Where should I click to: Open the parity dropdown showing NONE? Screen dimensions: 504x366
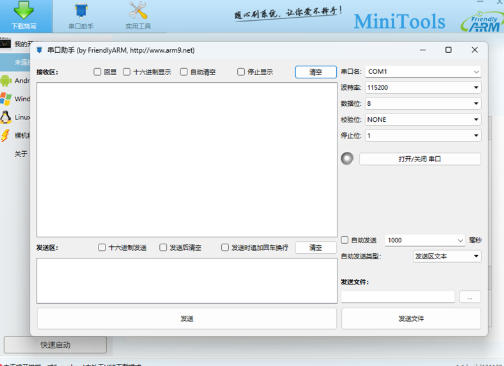(423, 120)
